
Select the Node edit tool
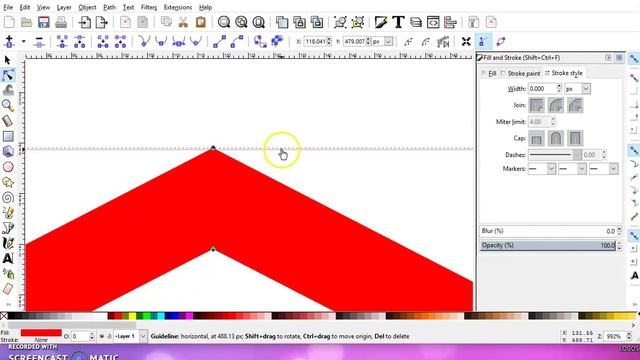(7, 75)
